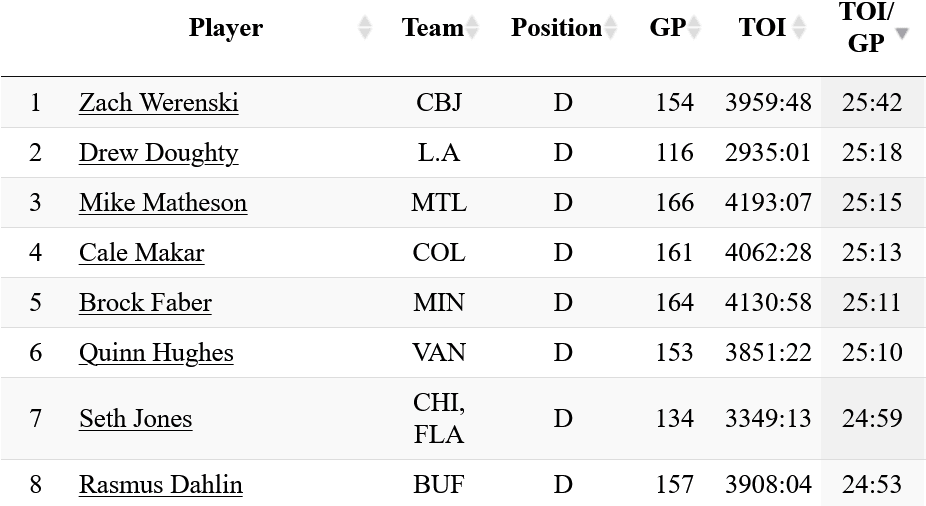This screenshot has width=926, height=506.
Task: Open Mike Matheson player page
Action: pos(163,203)
